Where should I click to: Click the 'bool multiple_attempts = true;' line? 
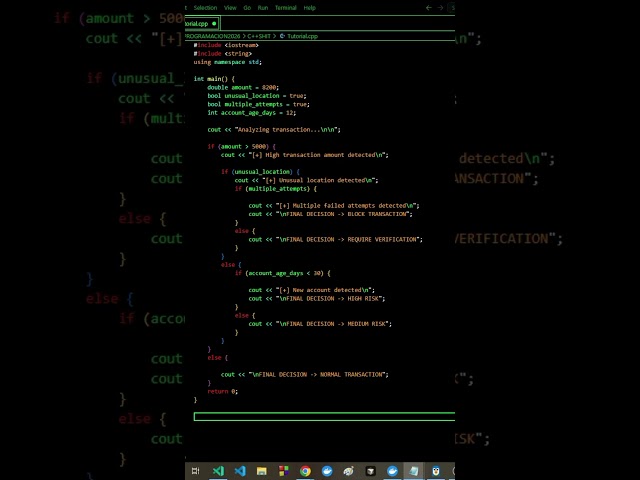point(258,104)
